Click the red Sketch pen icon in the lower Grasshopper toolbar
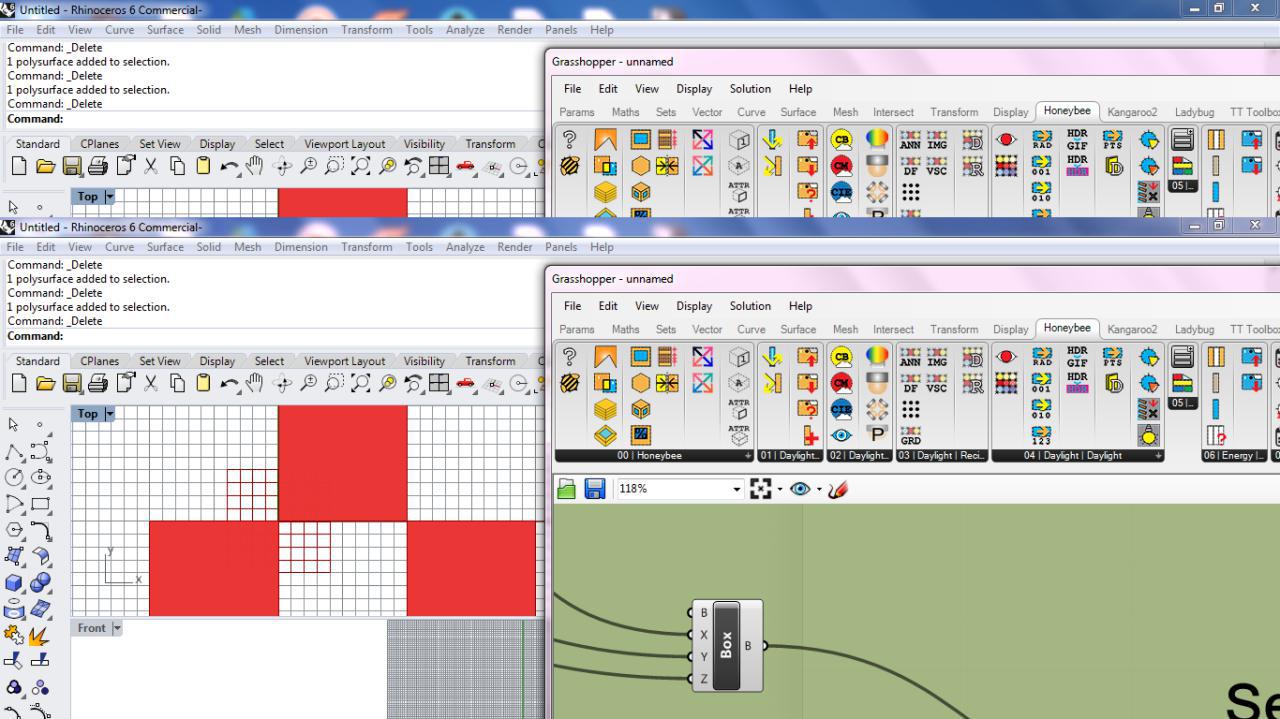 [838, 489]
